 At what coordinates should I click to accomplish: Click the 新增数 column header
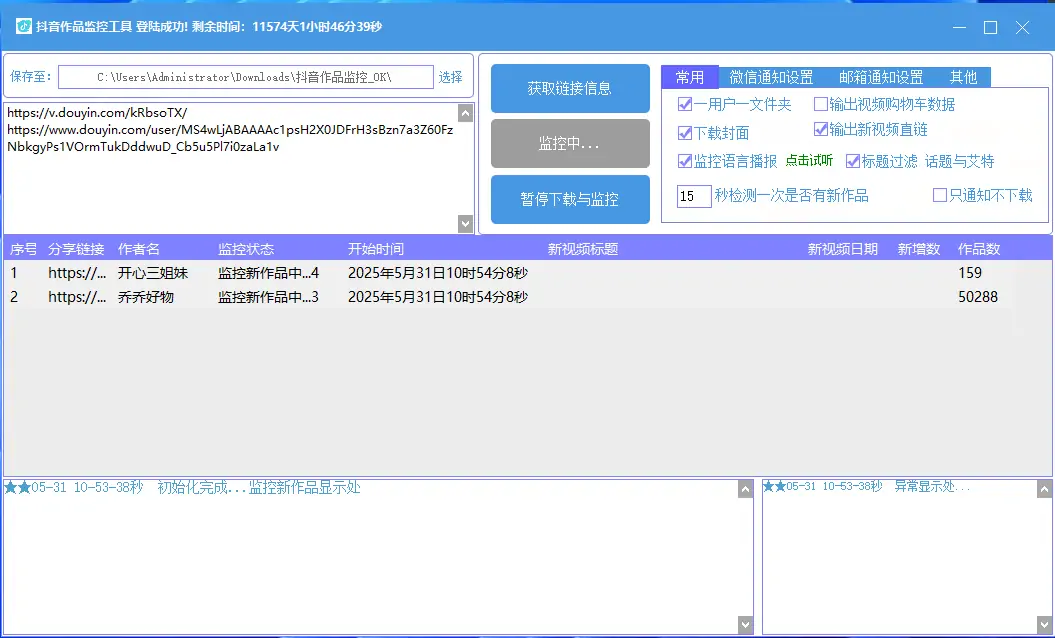pos(918,249)
